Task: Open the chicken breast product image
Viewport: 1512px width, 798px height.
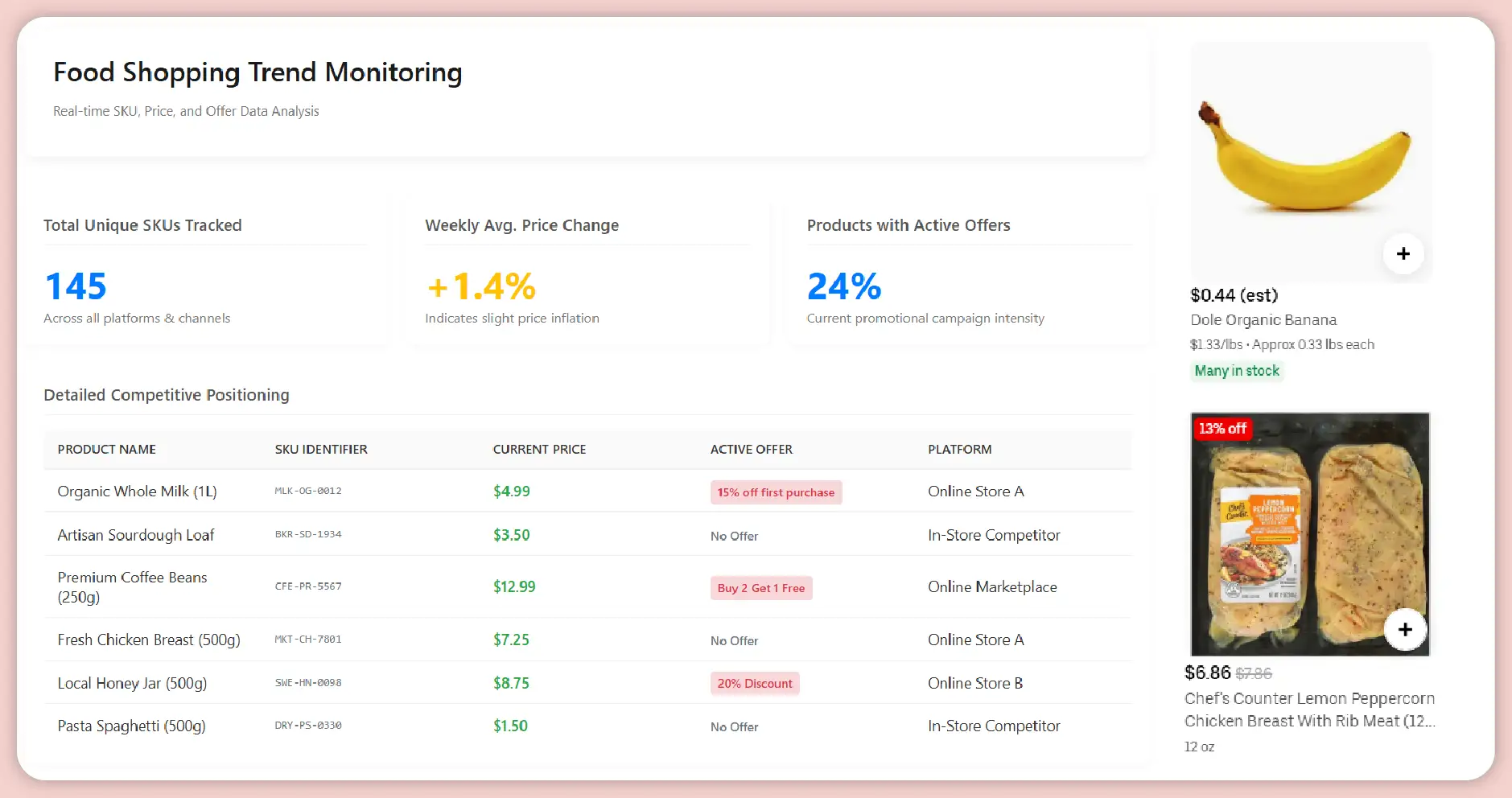Action: tap(1308, 535)
